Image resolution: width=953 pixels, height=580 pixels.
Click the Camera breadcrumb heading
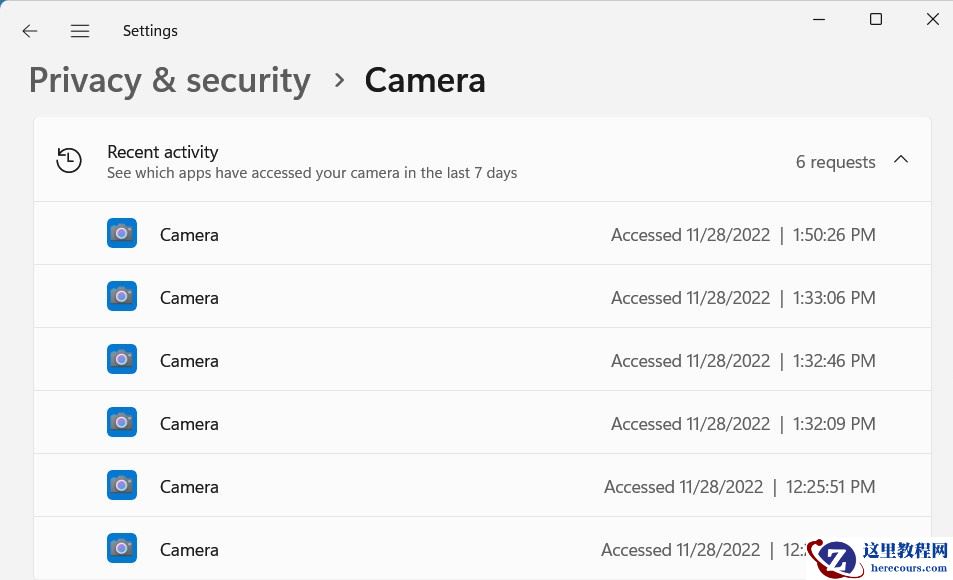pos(425,80)
